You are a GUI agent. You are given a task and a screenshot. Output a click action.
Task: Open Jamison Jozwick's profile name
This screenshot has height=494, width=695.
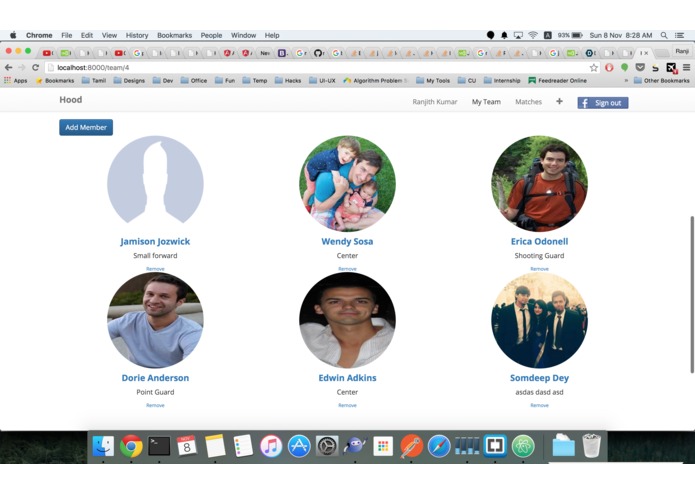155,241
